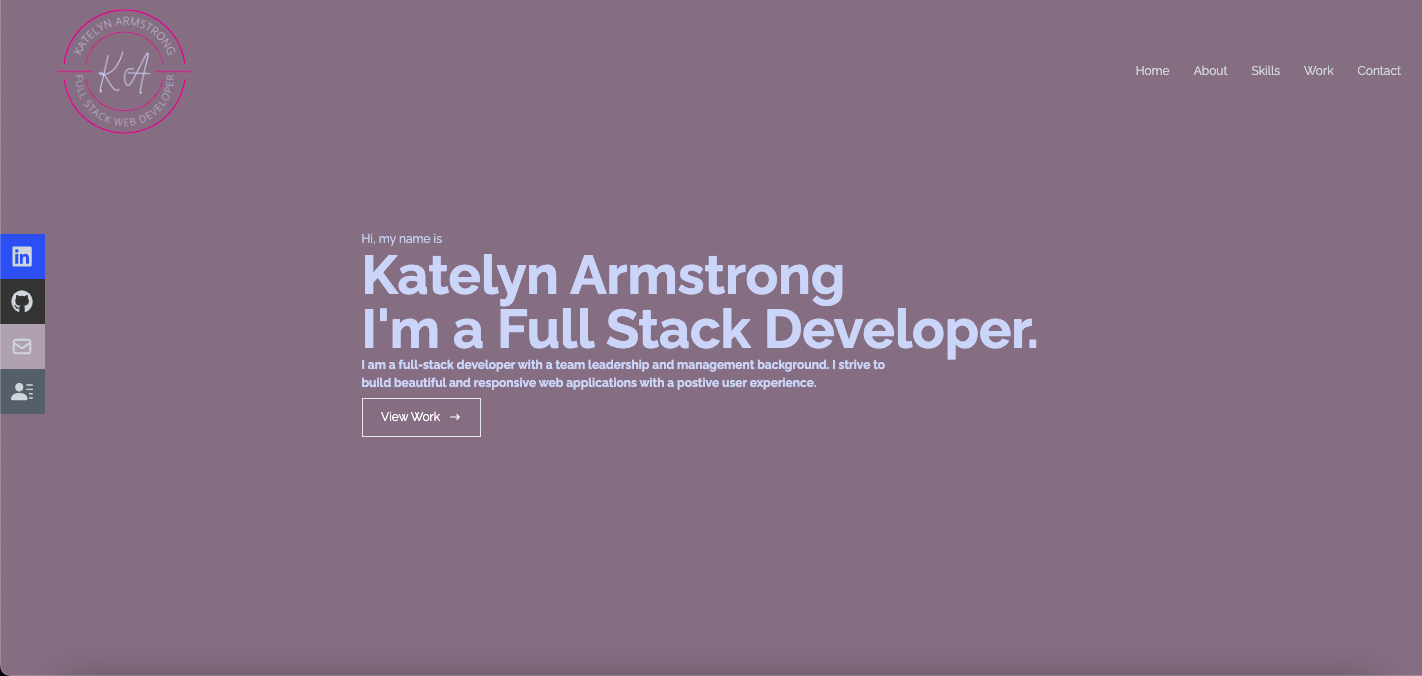Follow the Contact link top right
The width and height of the screenshot is (1422, 676).
1379,70
